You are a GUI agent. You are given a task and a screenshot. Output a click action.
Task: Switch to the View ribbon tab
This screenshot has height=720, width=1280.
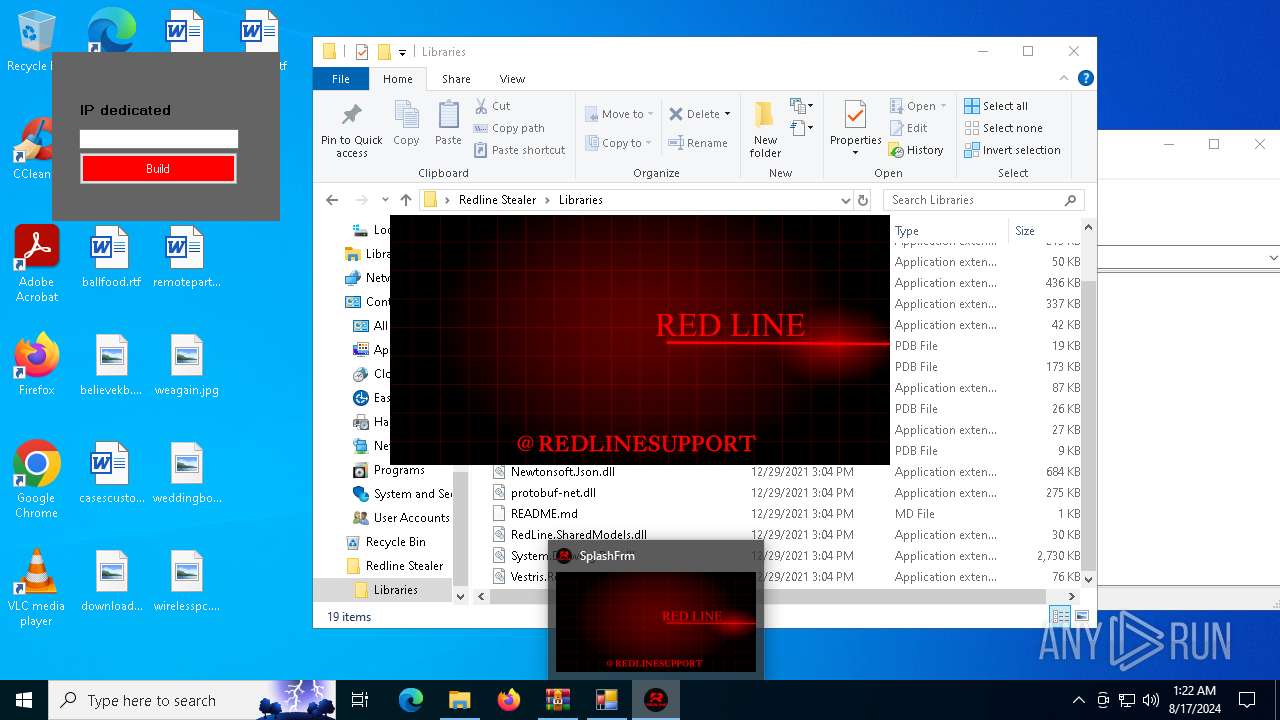tap(512, 79)
